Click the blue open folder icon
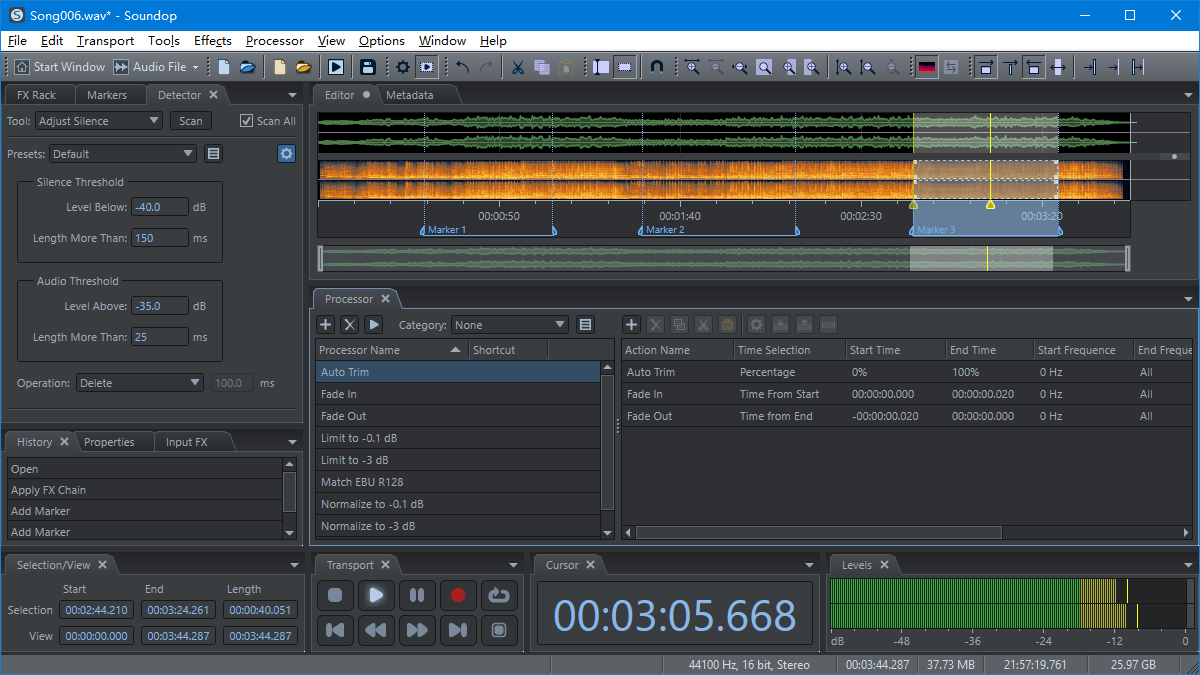This screenshot has height=675, width=1200. click(x=247, y=67)
